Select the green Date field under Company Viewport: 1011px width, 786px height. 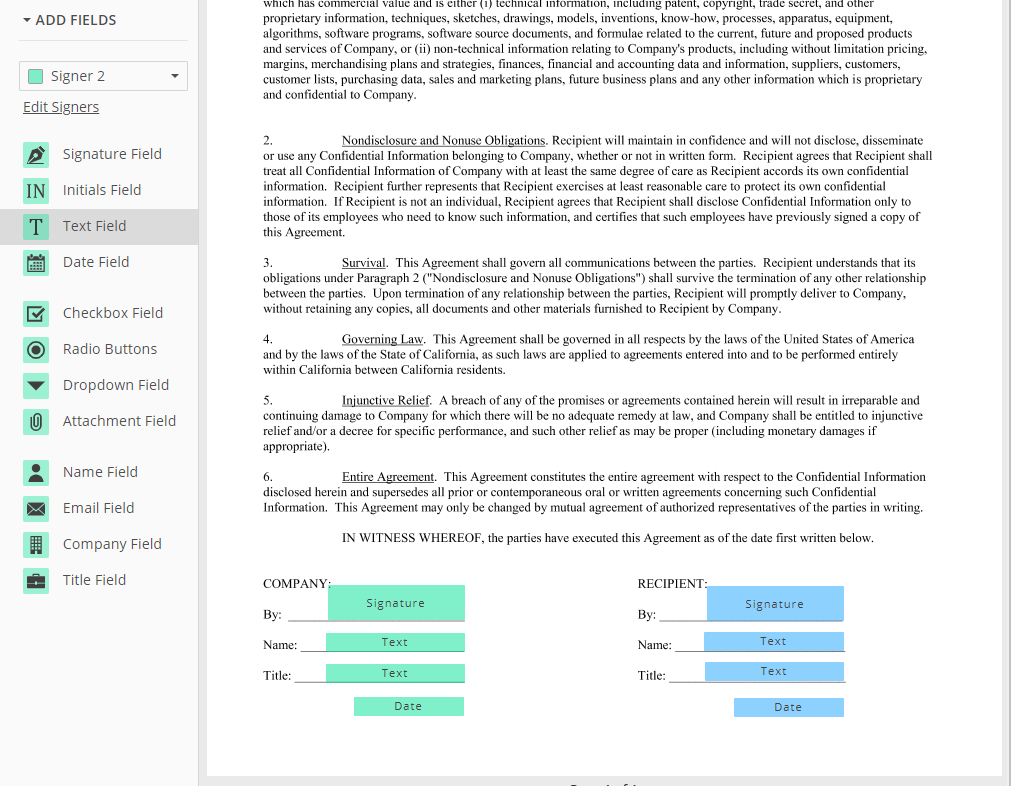point(409,707)
